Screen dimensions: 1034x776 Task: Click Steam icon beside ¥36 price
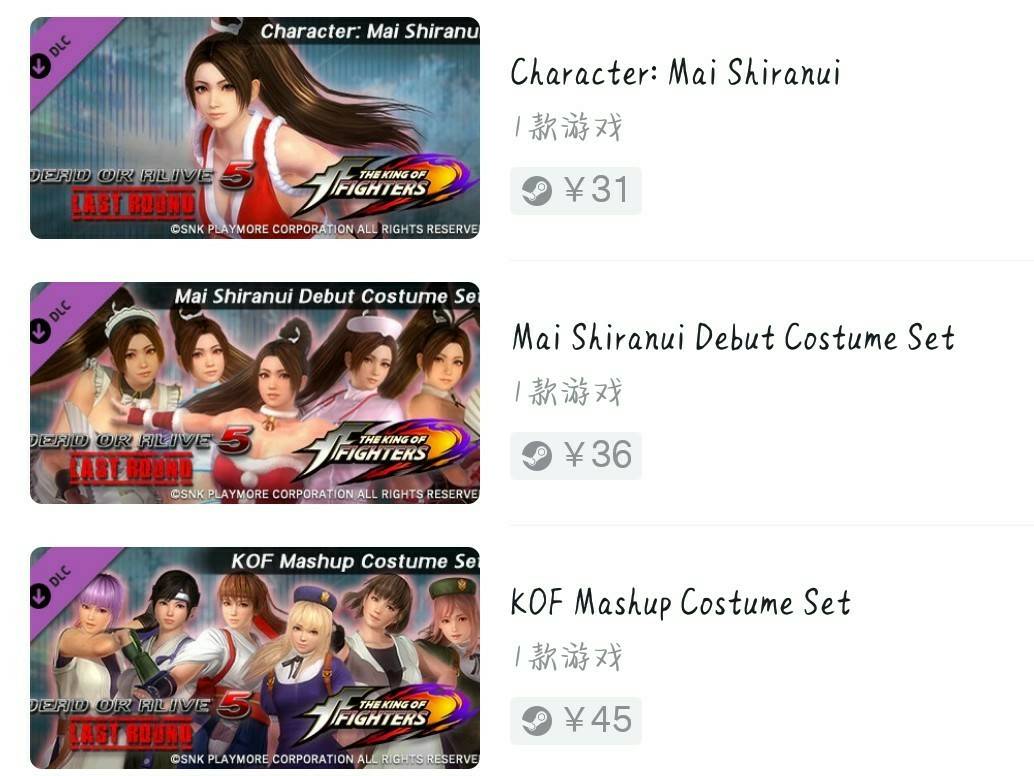[x=536, y=456]
